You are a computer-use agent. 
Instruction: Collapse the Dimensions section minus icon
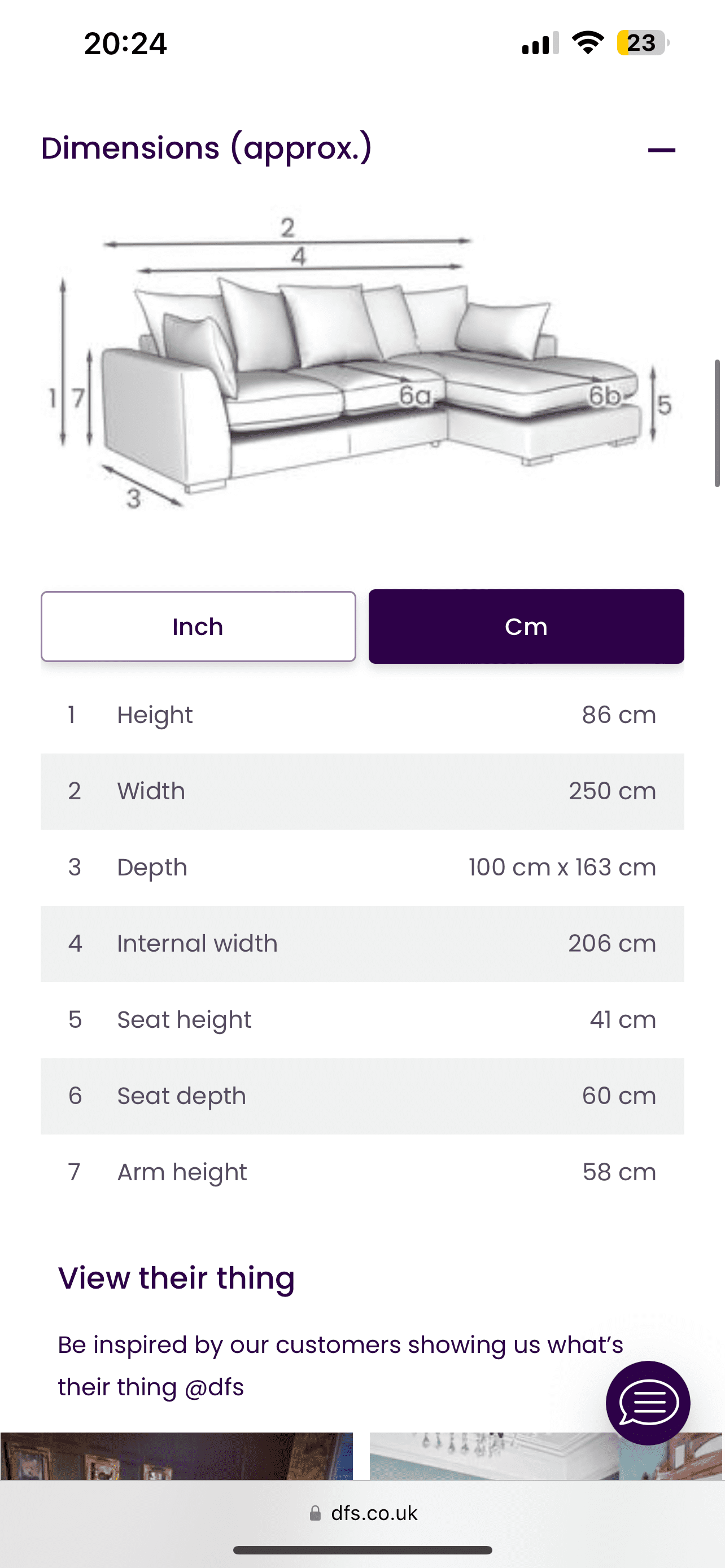661,150
